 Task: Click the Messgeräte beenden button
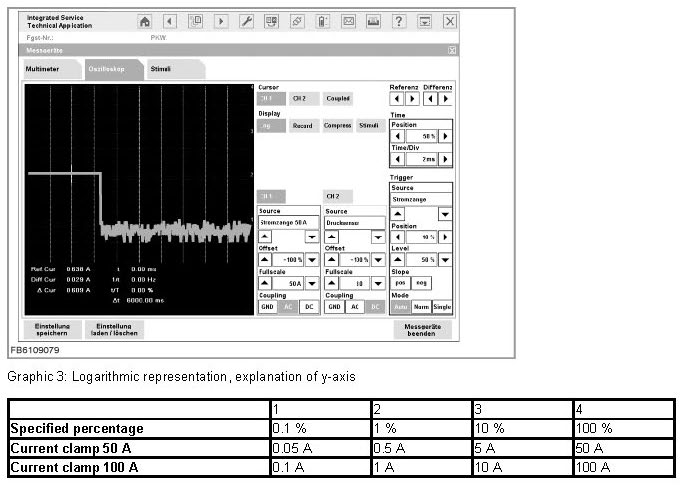tap(421, 329)
